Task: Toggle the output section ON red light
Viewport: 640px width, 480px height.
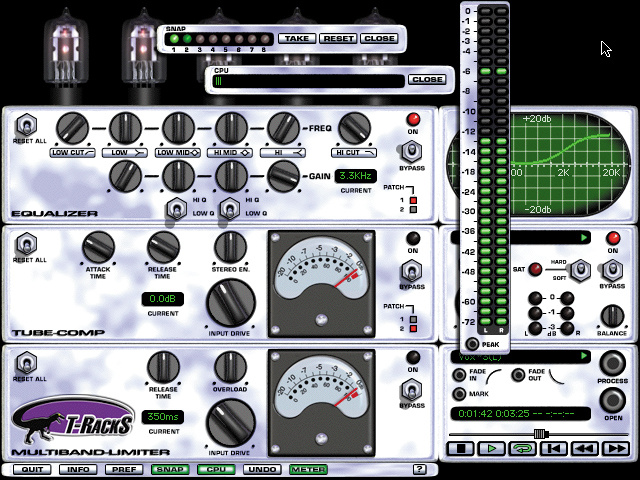Action: tap(613, 238)
